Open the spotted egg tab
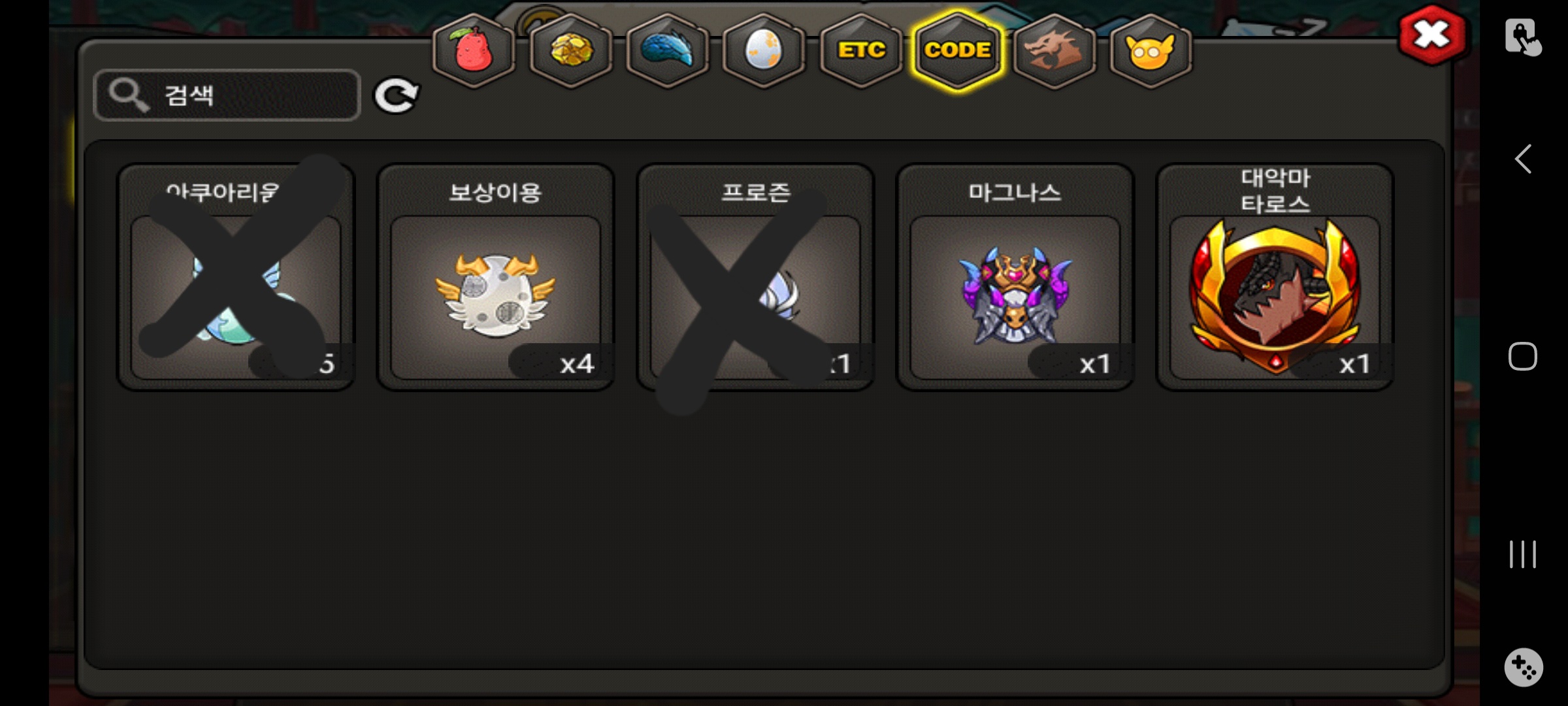The height and width of the screenshot is (706, 1568). point(763,50)
